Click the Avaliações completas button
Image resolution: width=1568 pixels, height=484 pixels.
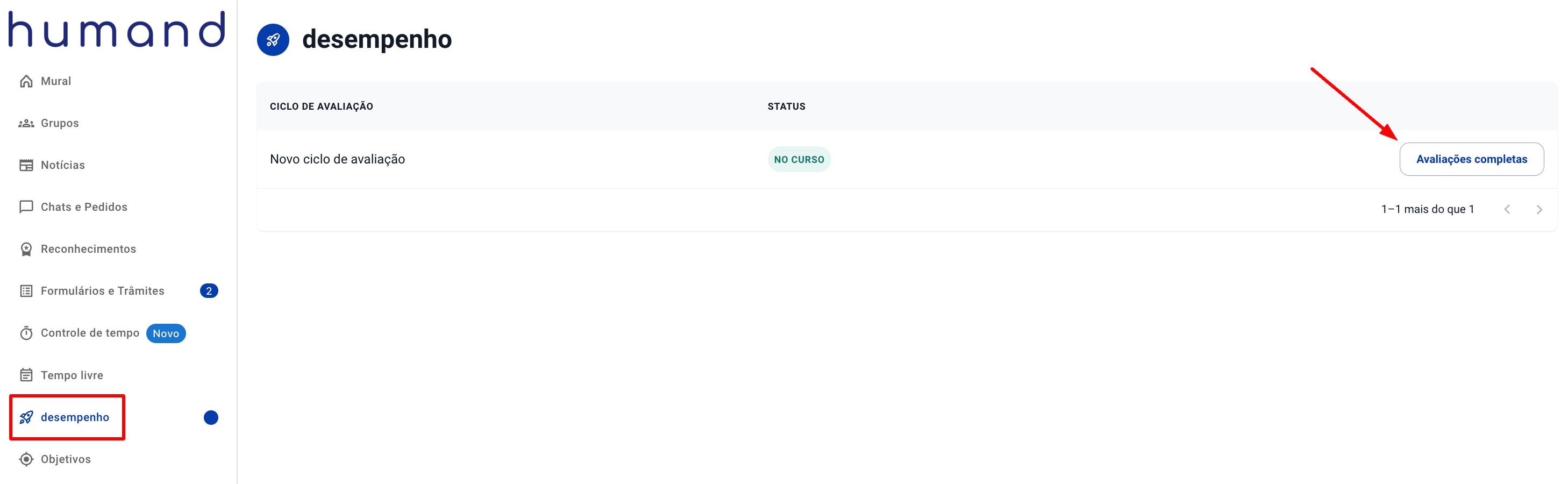tap(1471, 159)
